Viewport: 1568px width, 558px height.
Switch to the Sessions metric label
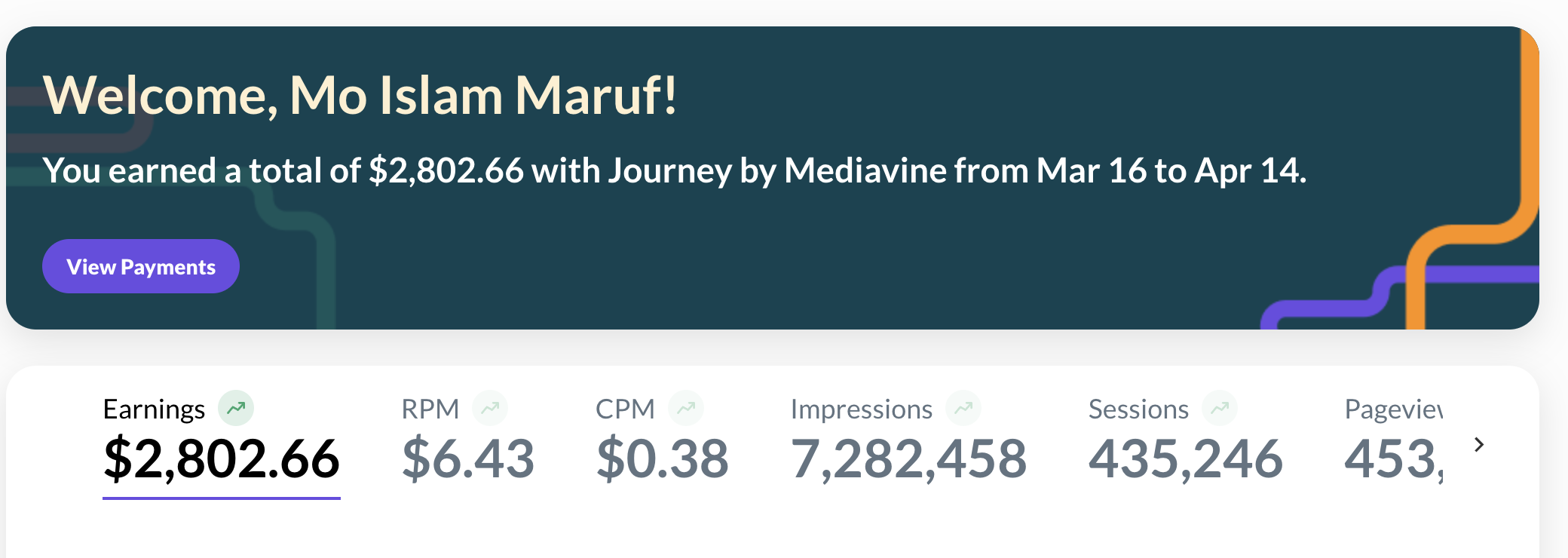(1138, 409)
